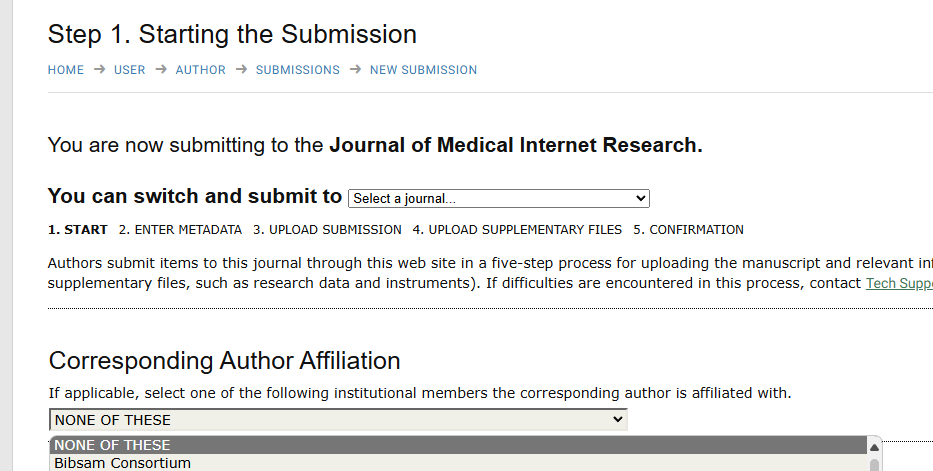Open the 'Select a journal...' dropdown
933x471 pixels.
tap(498, 198)
